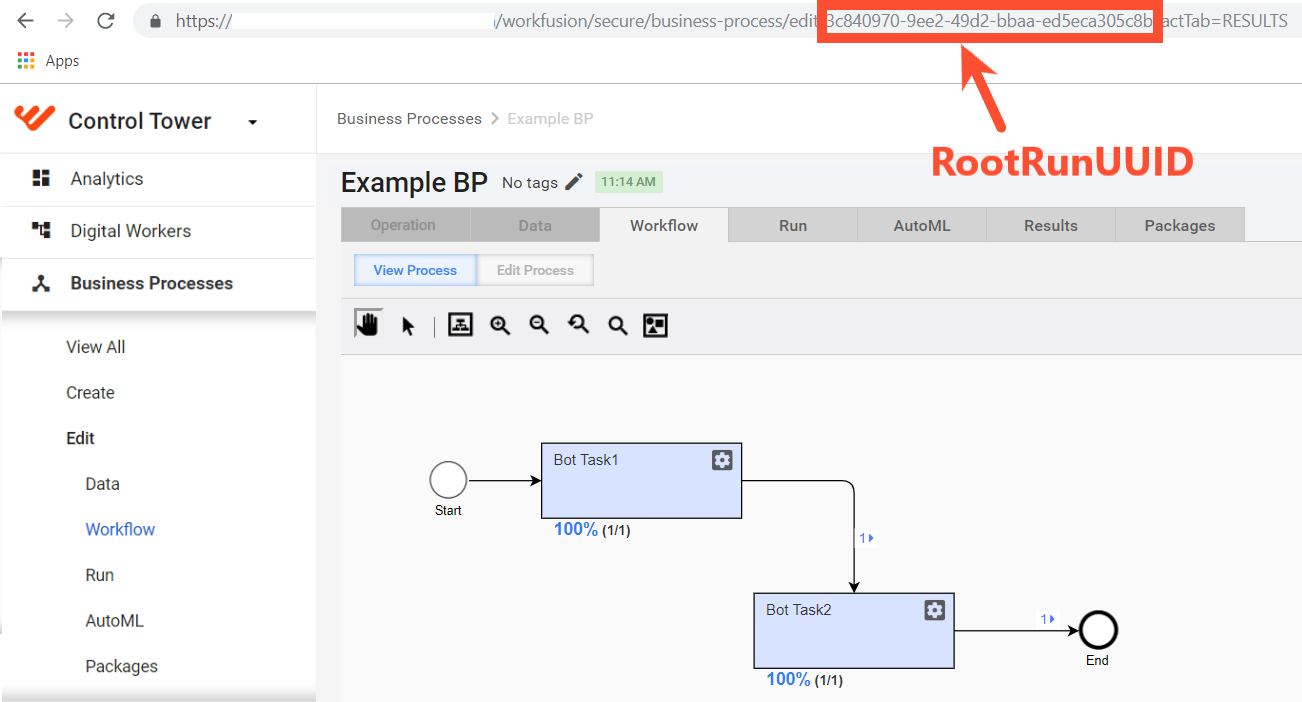
Task: Open Data under Edit in sidebar
Action: [x=102, y=484]
